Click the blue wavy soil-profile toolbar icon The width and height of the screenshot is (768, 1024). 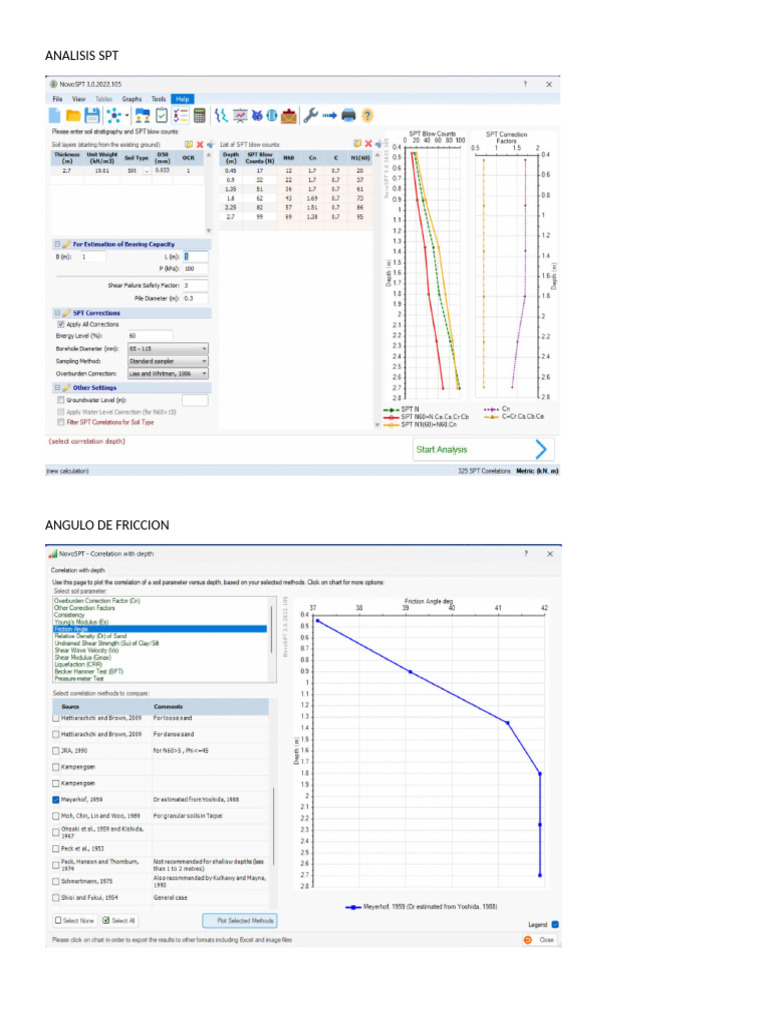(221, 116)
